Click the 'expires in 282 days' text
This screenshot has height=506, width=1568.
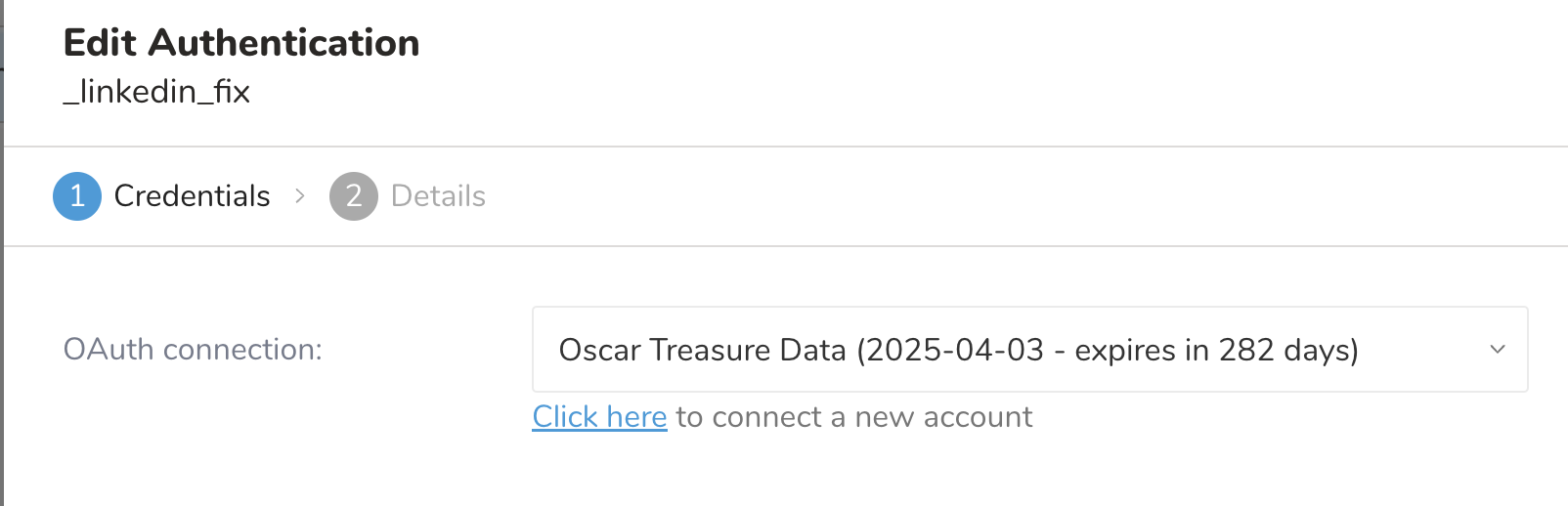[x=1216, y=350]
